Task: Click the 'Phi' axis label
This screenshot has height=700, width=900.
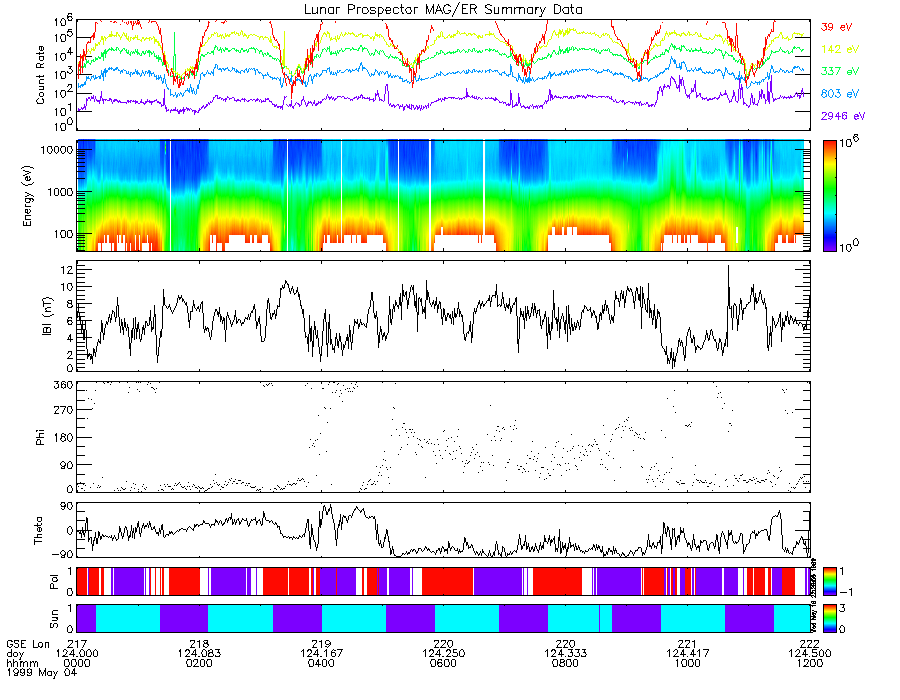Action: pos(40,437)
